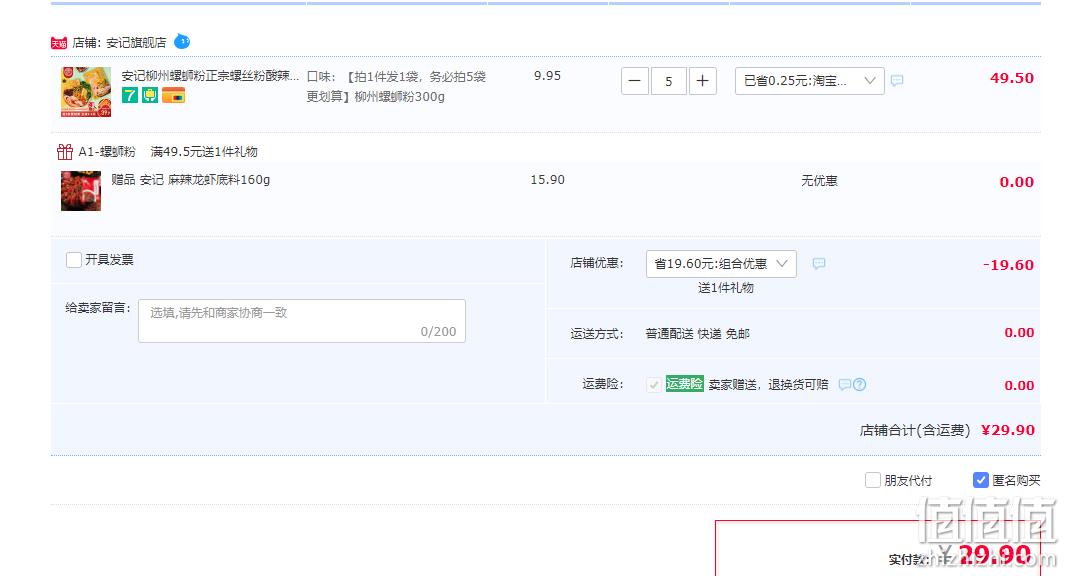Open the 赠品 安记 麻辣龙虾底料160g link

pos(190,180)
